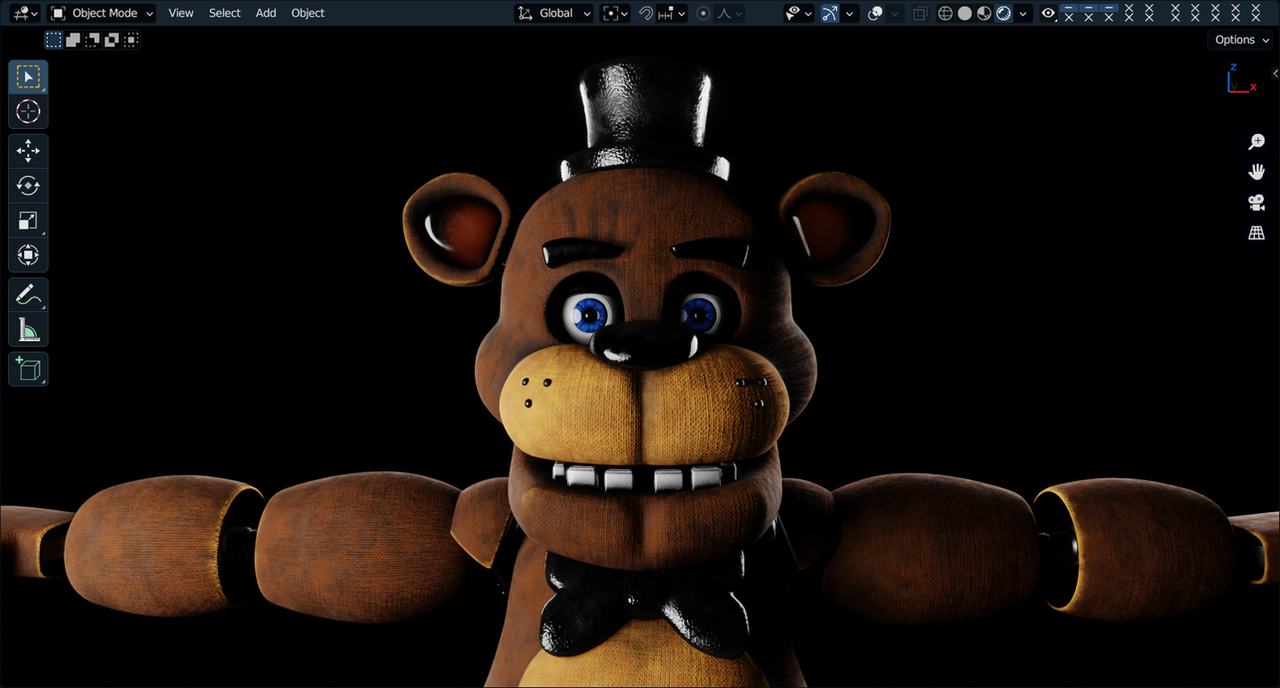This screenshot has width=1280, height=688.
Task: Click the red X axis on navigation gizmo
Action: pos(1253,87)
